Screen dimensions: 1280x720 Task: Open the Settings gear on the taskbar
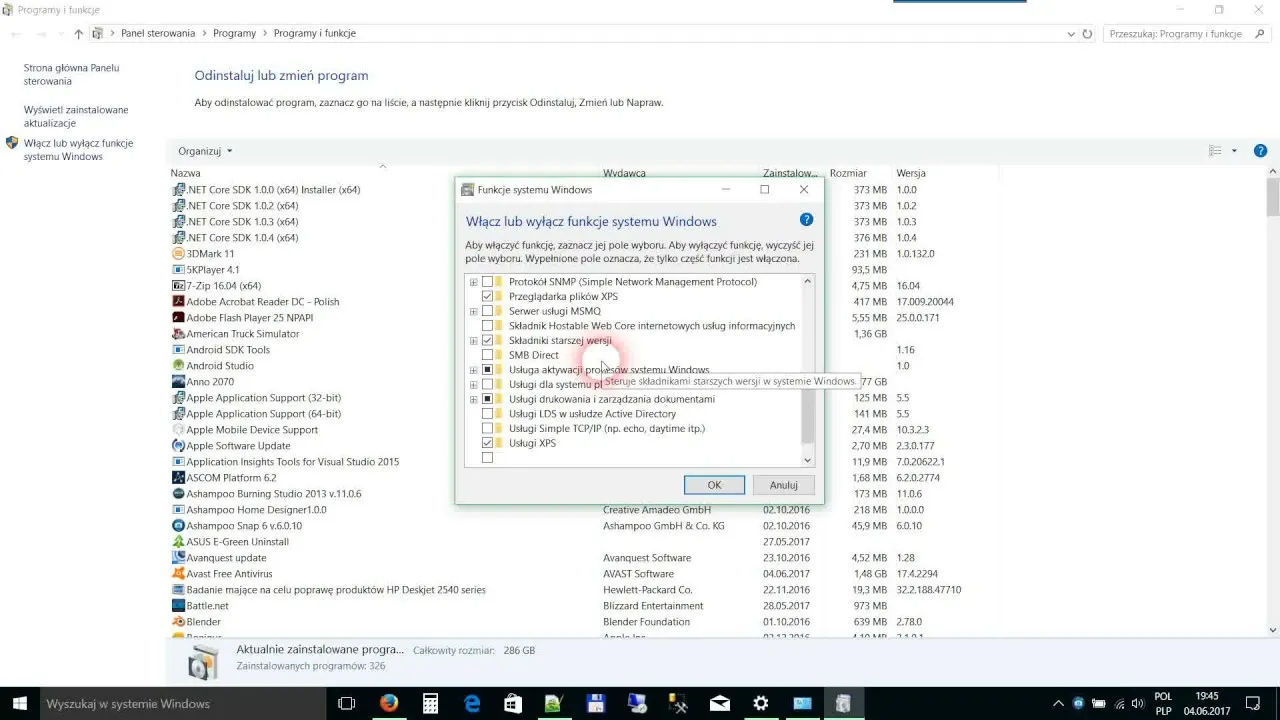coord(761,703)
